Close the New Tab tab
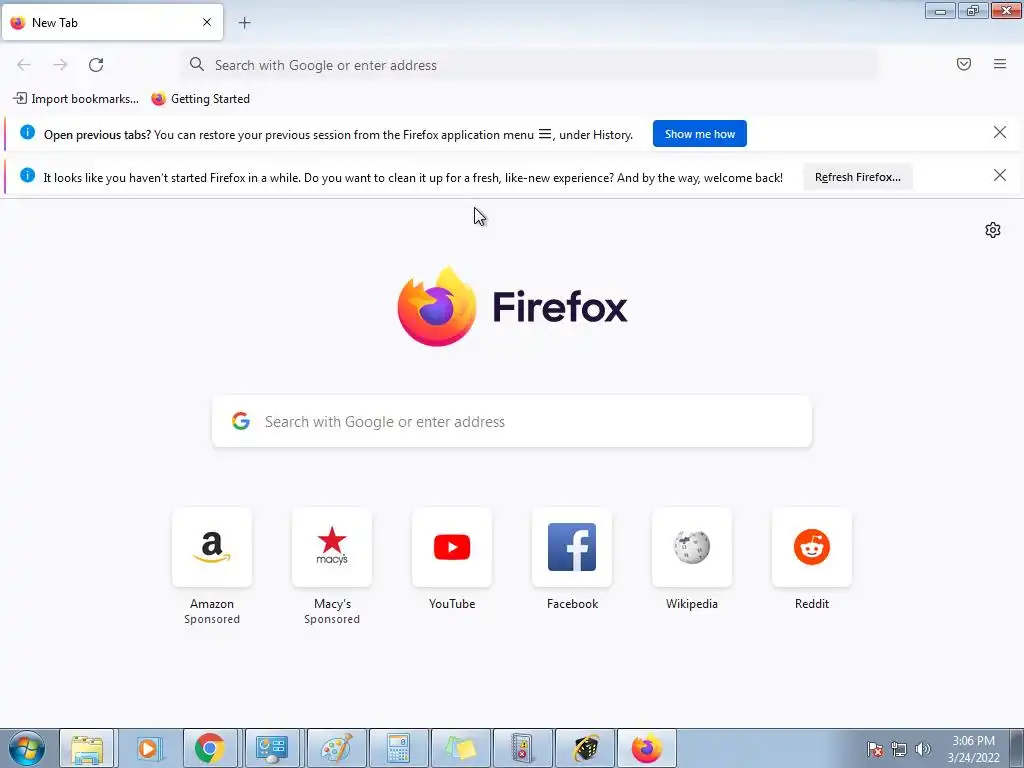1024x768 pixels. click(x=206, y=22)
